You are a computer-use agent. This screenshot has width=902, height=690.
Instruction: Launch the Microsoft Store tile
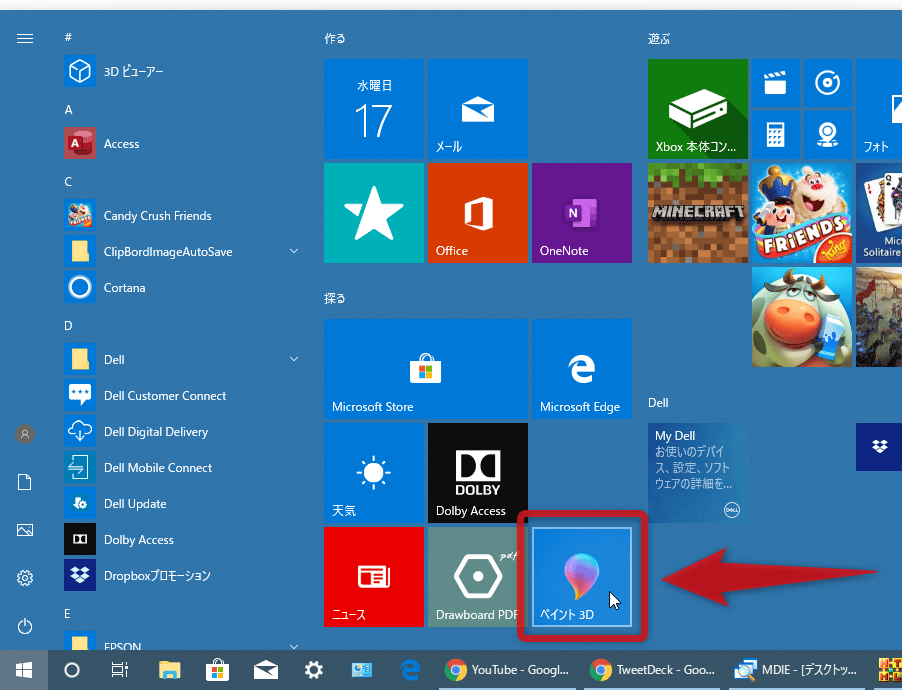[x=426, y=368]
